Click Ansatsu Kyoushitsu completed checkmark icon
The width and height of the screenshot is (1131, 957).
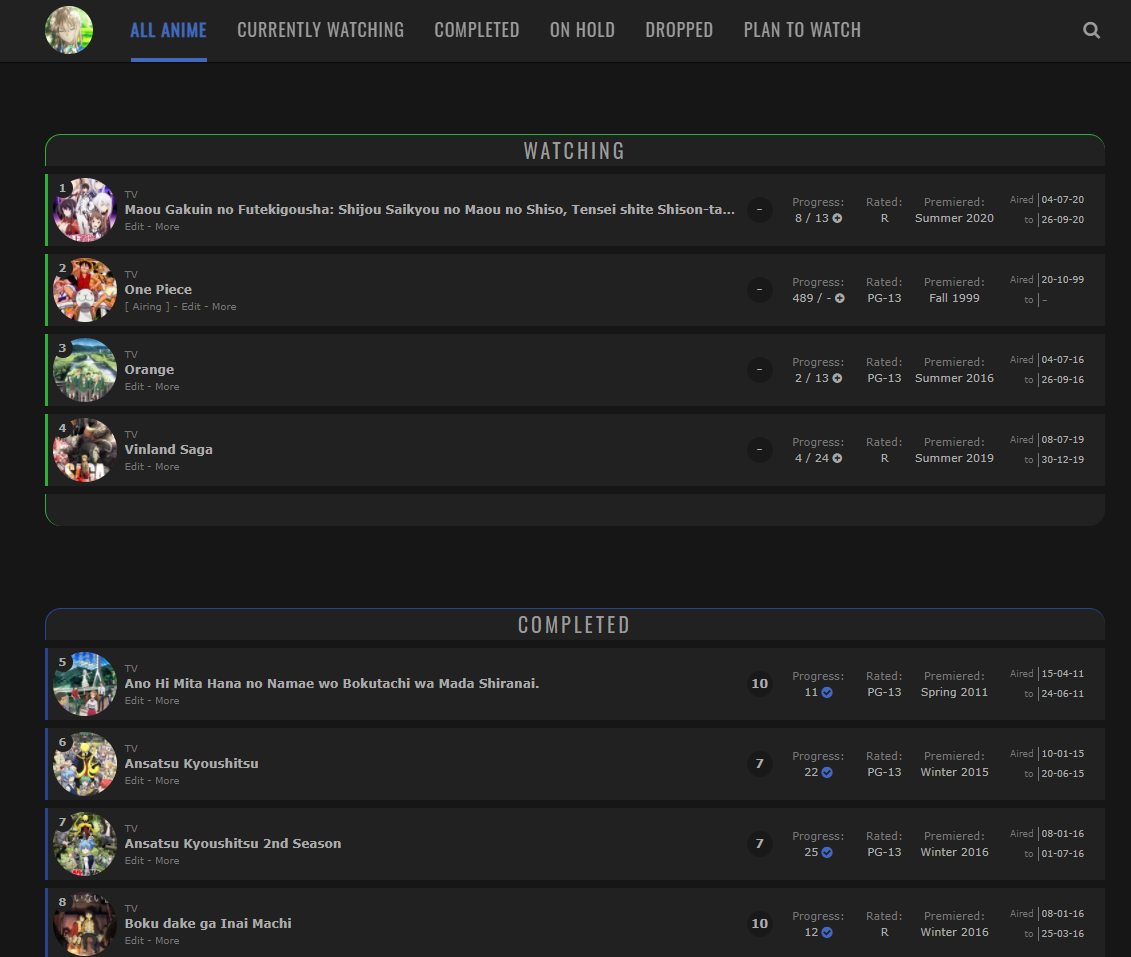click(827, 772)
